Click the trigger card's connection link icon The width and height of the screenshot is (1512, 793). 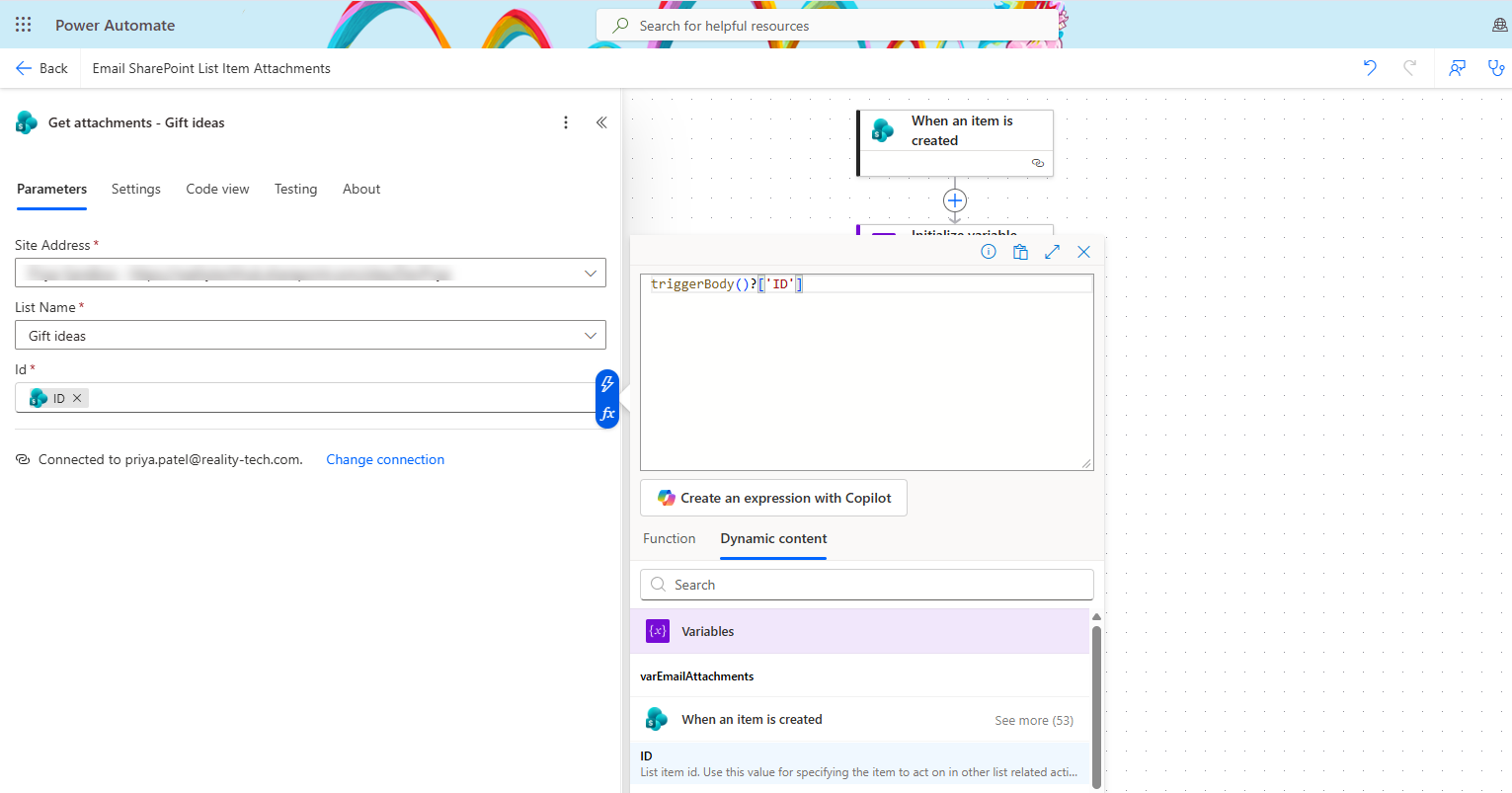click(x=1037, y=163)
